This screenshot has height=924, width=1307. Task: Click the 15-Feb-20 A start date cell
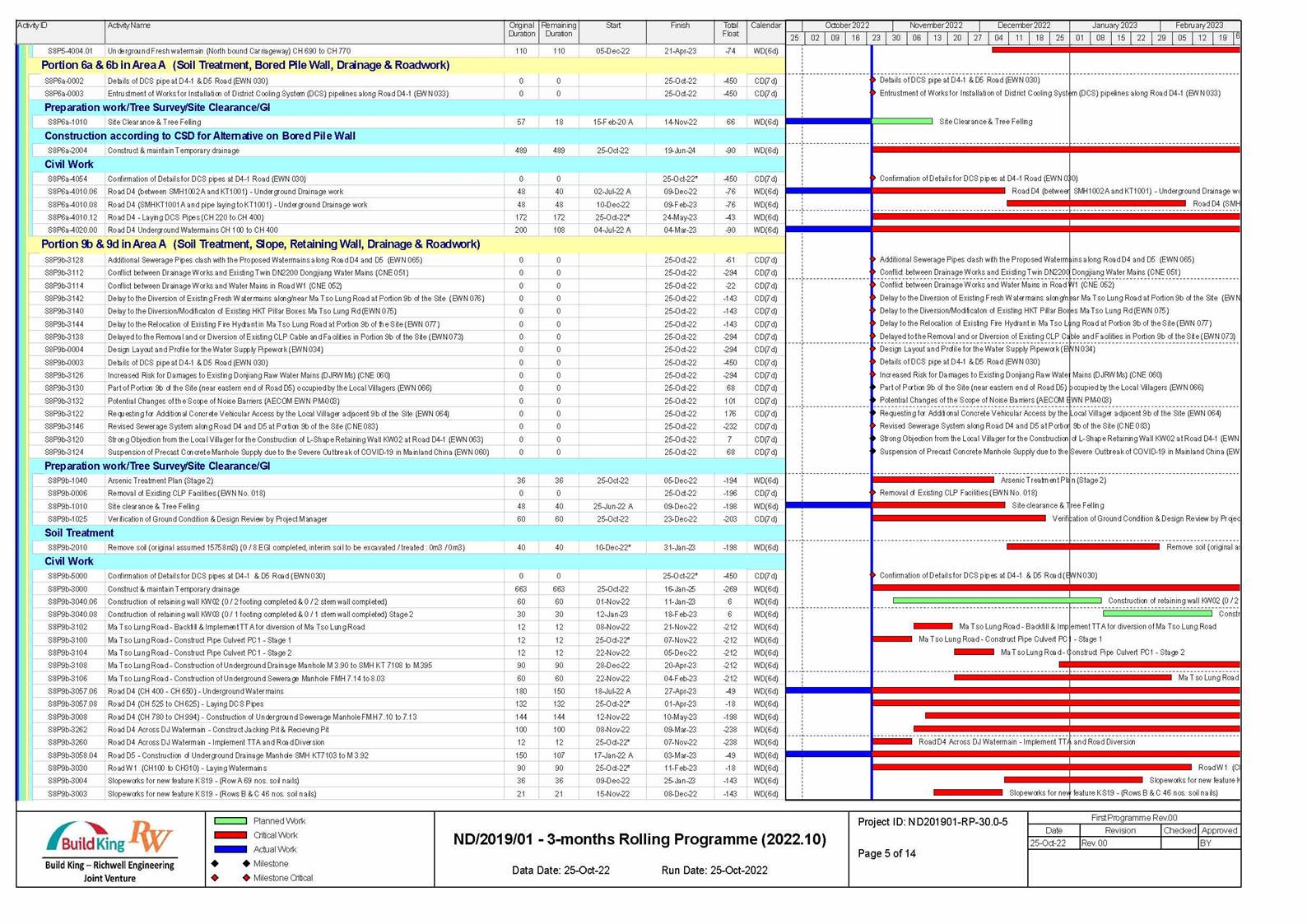tap(613, 122)
